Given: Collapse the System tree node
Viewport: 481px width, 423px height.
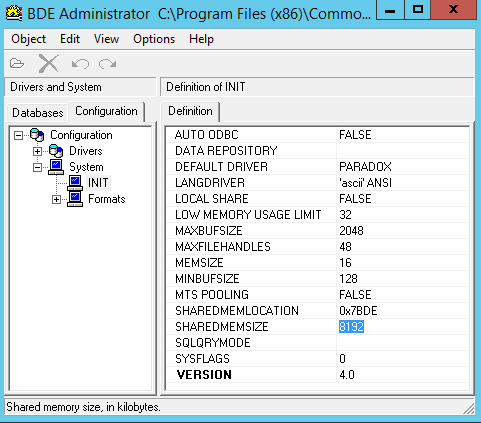Looking at the screenshot, I should 37,167.
